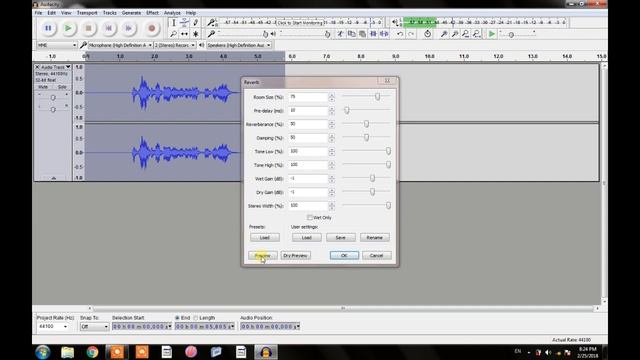
Task: Click the user settings Rename button
Action: click(x=374, y=238)
